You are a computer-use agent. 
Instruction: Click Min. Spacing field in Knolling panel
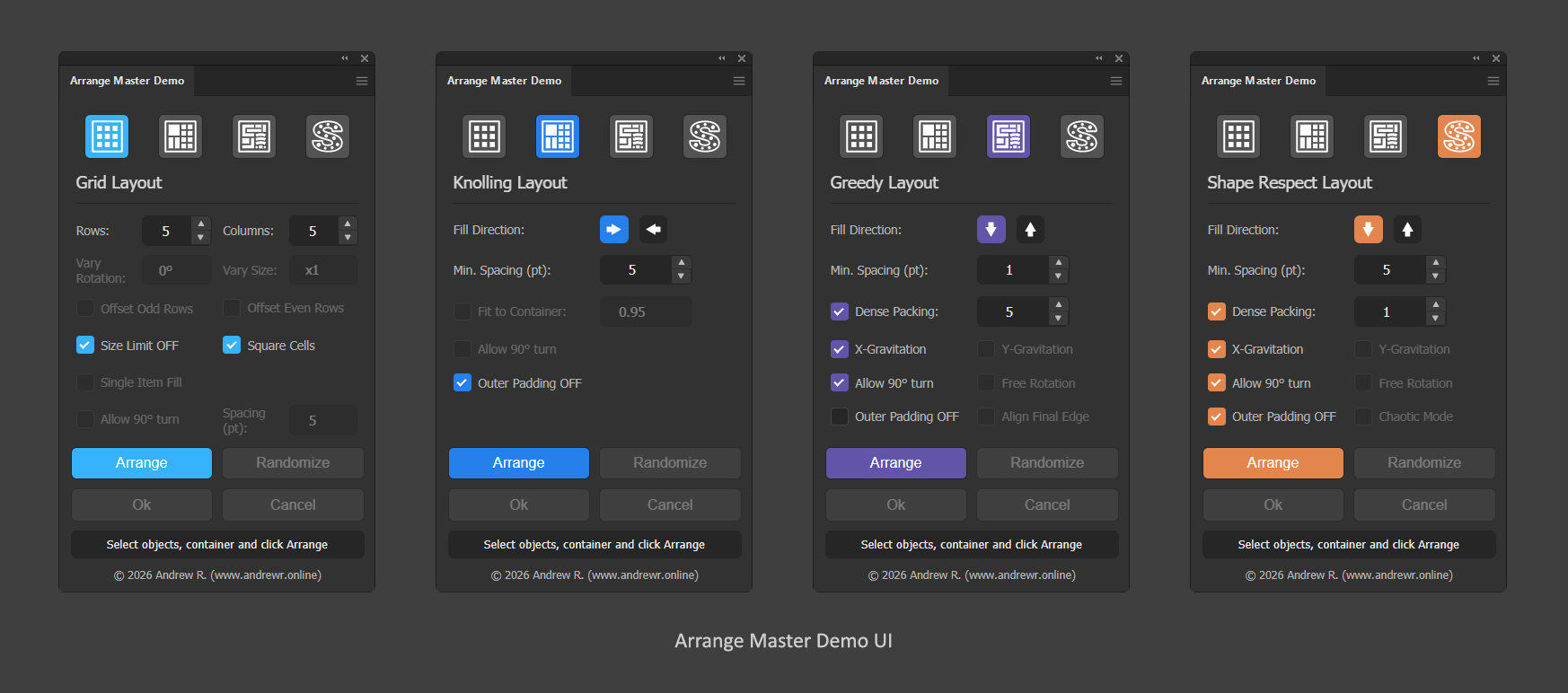click(636, 270)
